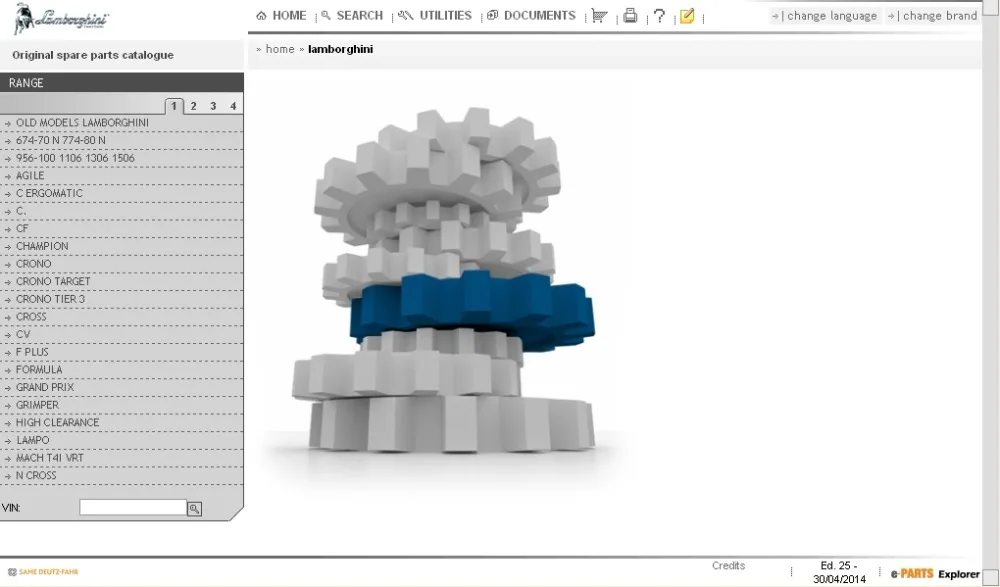This screenshot has width=1000, height=587.
Task: Open the shopping cart icon
Action: pyautogui.click(x=599, y=16)
